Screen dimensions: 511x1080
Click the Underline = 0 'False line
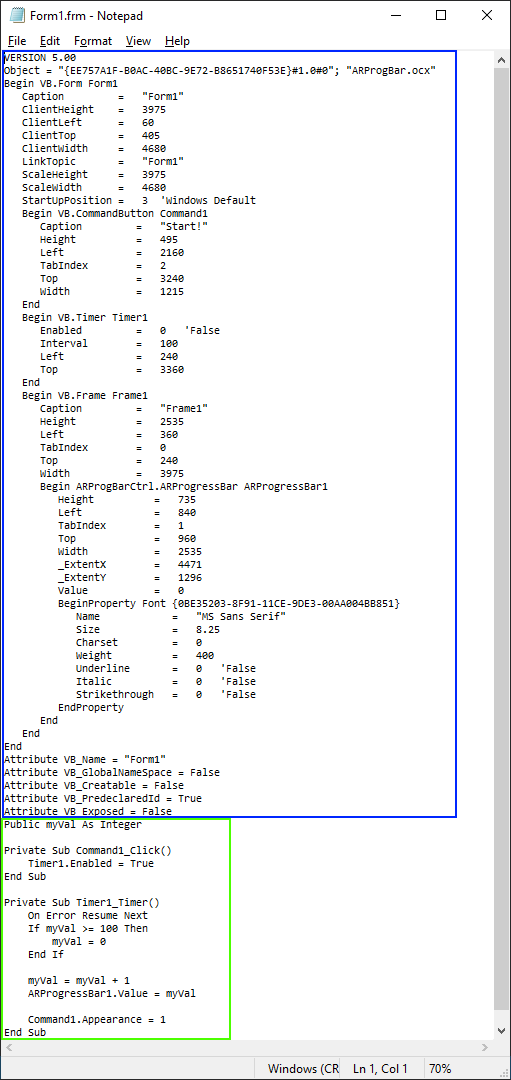tap(166, 669)
